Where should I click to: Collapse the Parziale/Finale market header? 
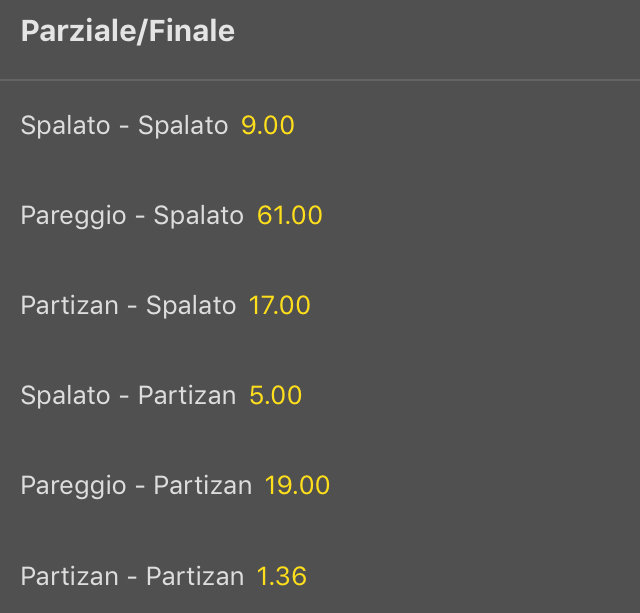coord(320,32)
